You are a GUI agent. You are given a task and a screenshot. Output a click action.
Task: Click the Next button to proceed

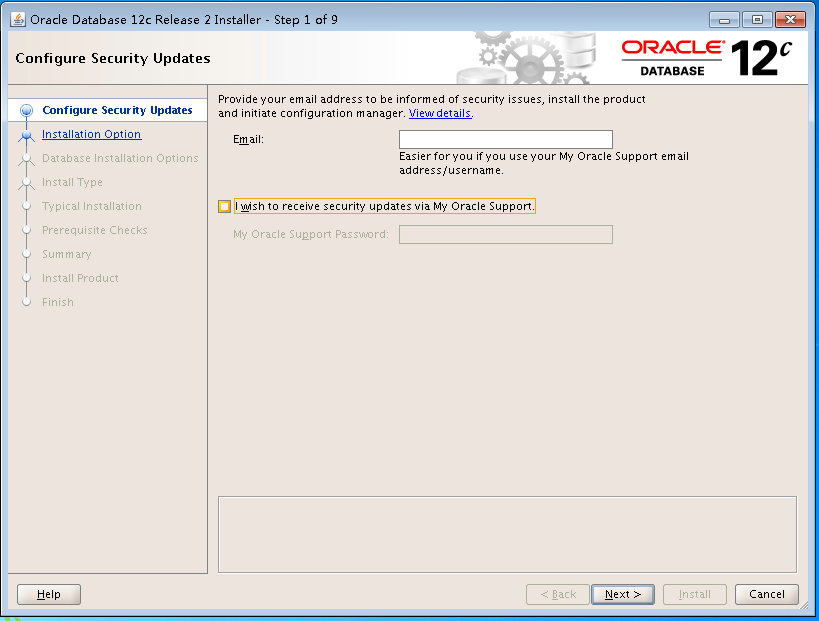pos(622,594)
